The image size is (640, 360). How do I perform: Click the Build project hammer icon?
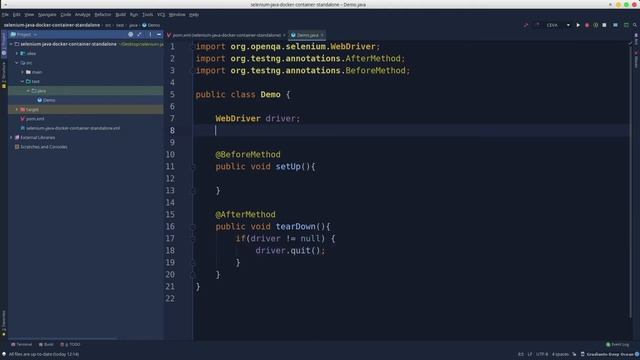point(526,25)
